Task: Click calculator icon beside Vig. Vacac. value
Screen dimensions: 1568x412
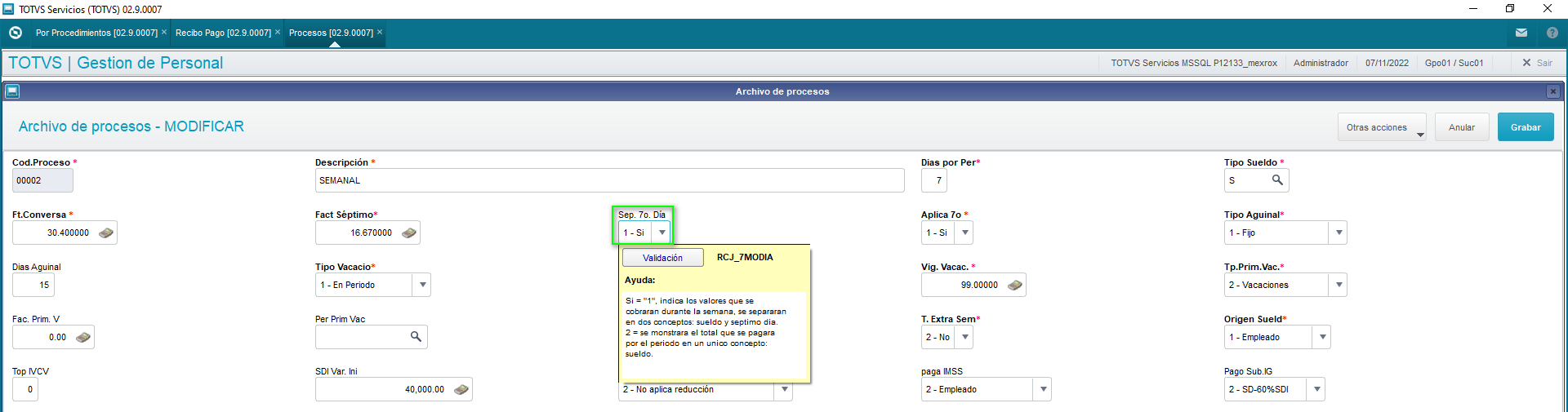Action: (1015, 285)
